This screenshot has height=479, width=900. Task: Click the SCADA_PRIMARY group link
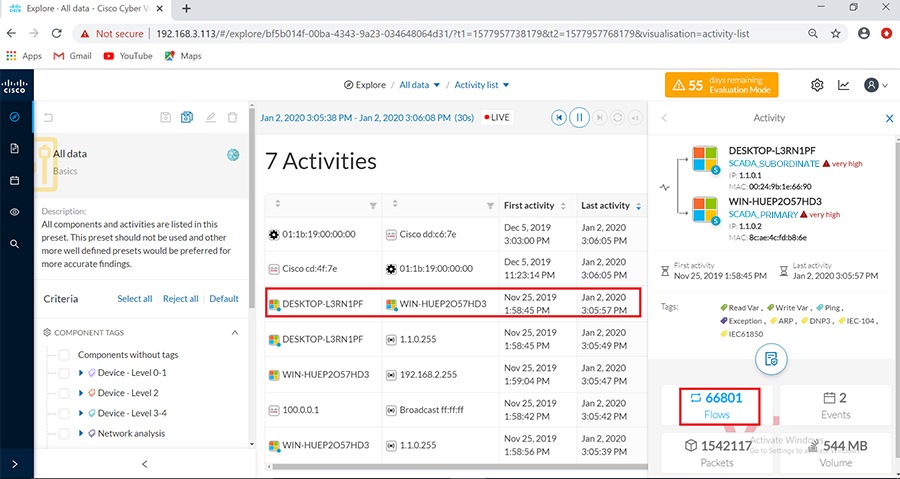(x=763, y=215)
